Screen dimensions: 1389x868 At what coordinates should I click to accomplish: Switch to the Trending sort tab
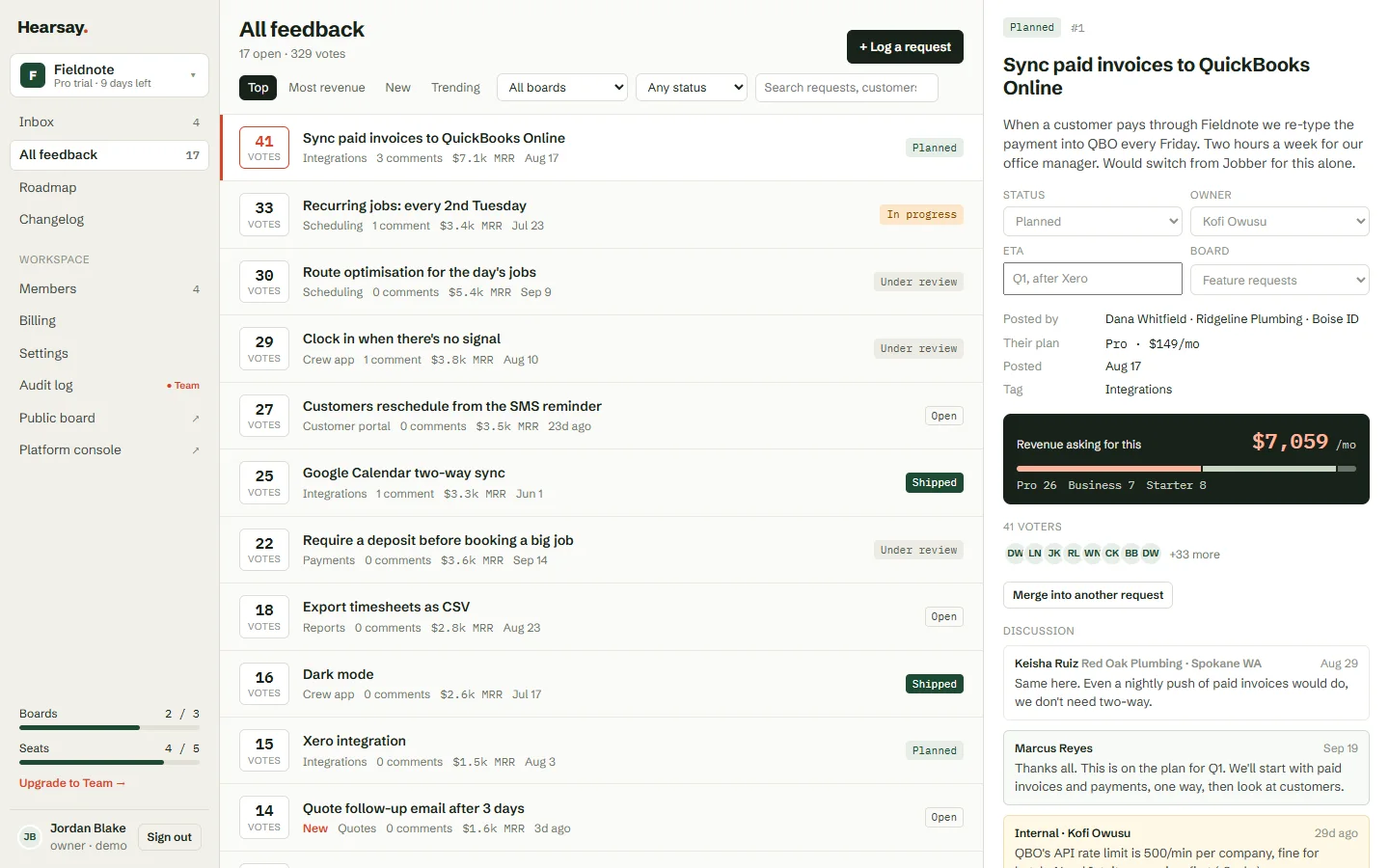(455, 88)
